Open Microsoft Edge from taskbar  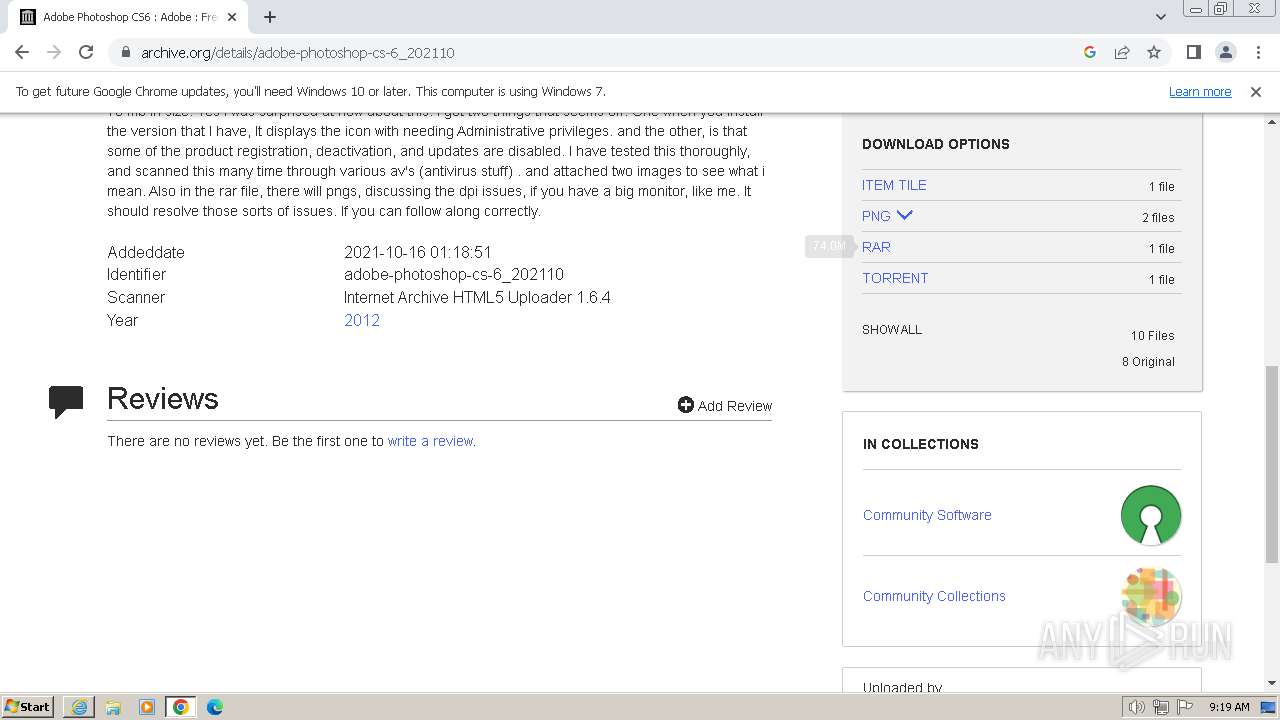215,707
